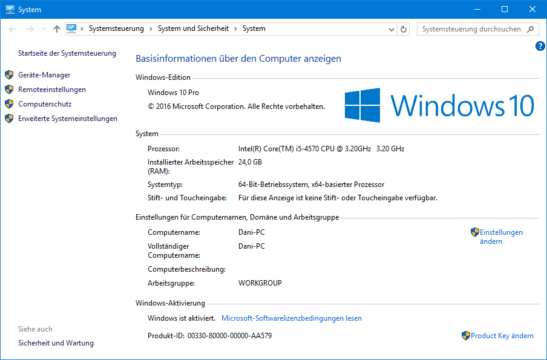Image resolution: width=547 pixels, height=360 pixels.
Task: Maximize the System window
Action: pyautogui.click(x=504, y=9)
